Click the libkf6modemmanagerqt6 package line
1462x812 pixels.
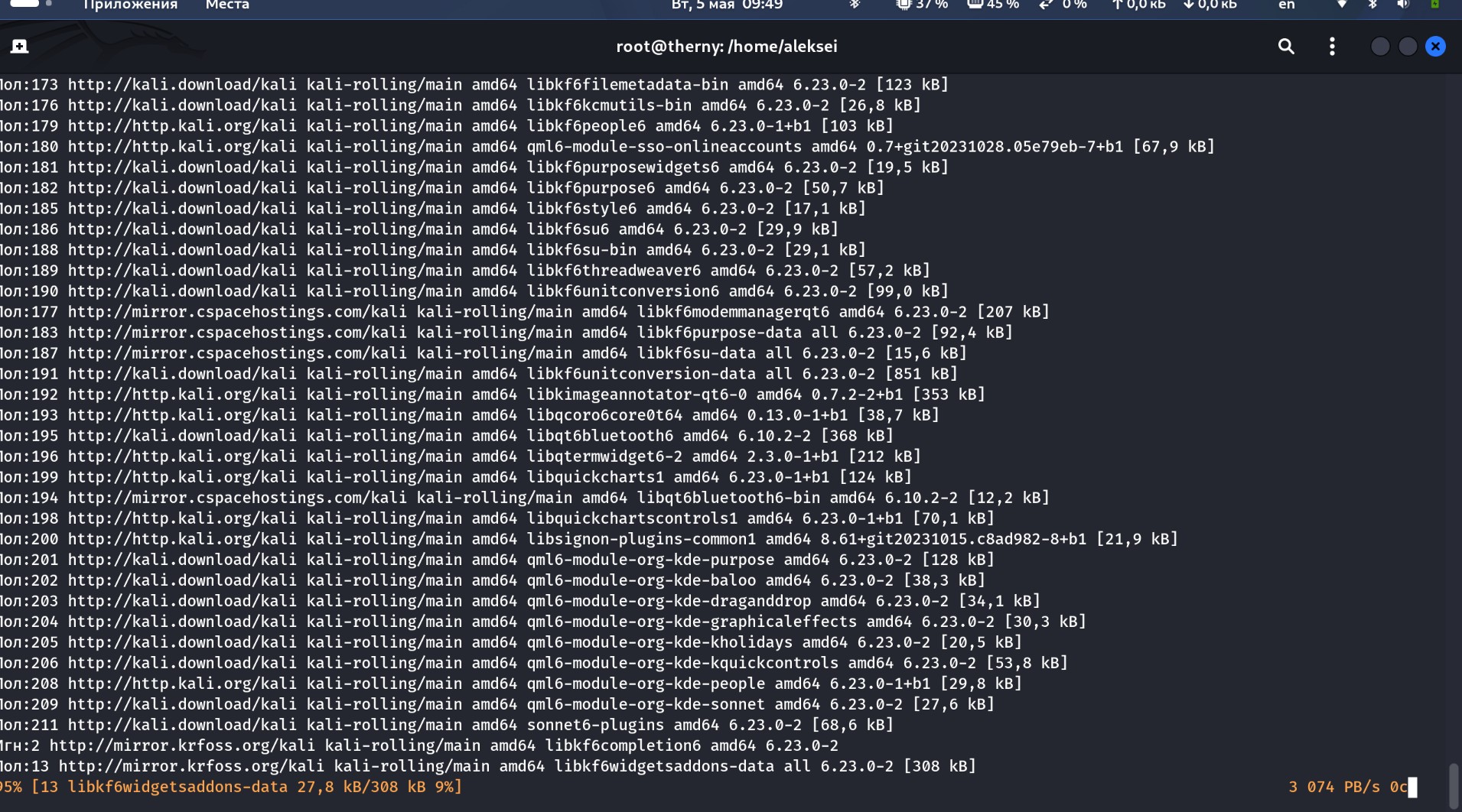525,312
